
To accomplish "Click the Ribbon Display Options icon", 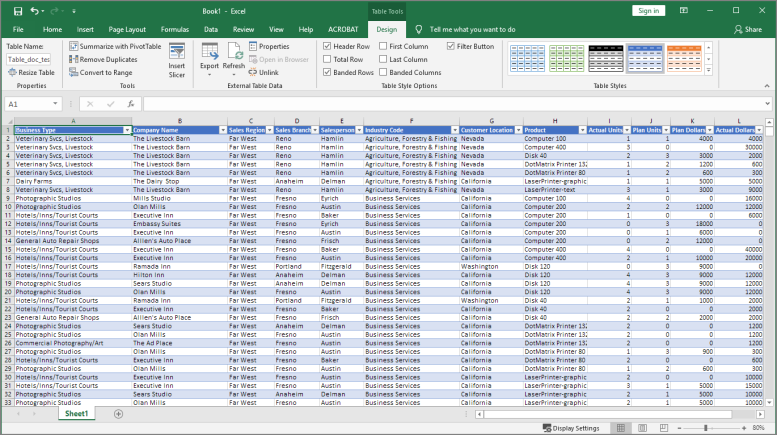I will click(x=684, y=10).
